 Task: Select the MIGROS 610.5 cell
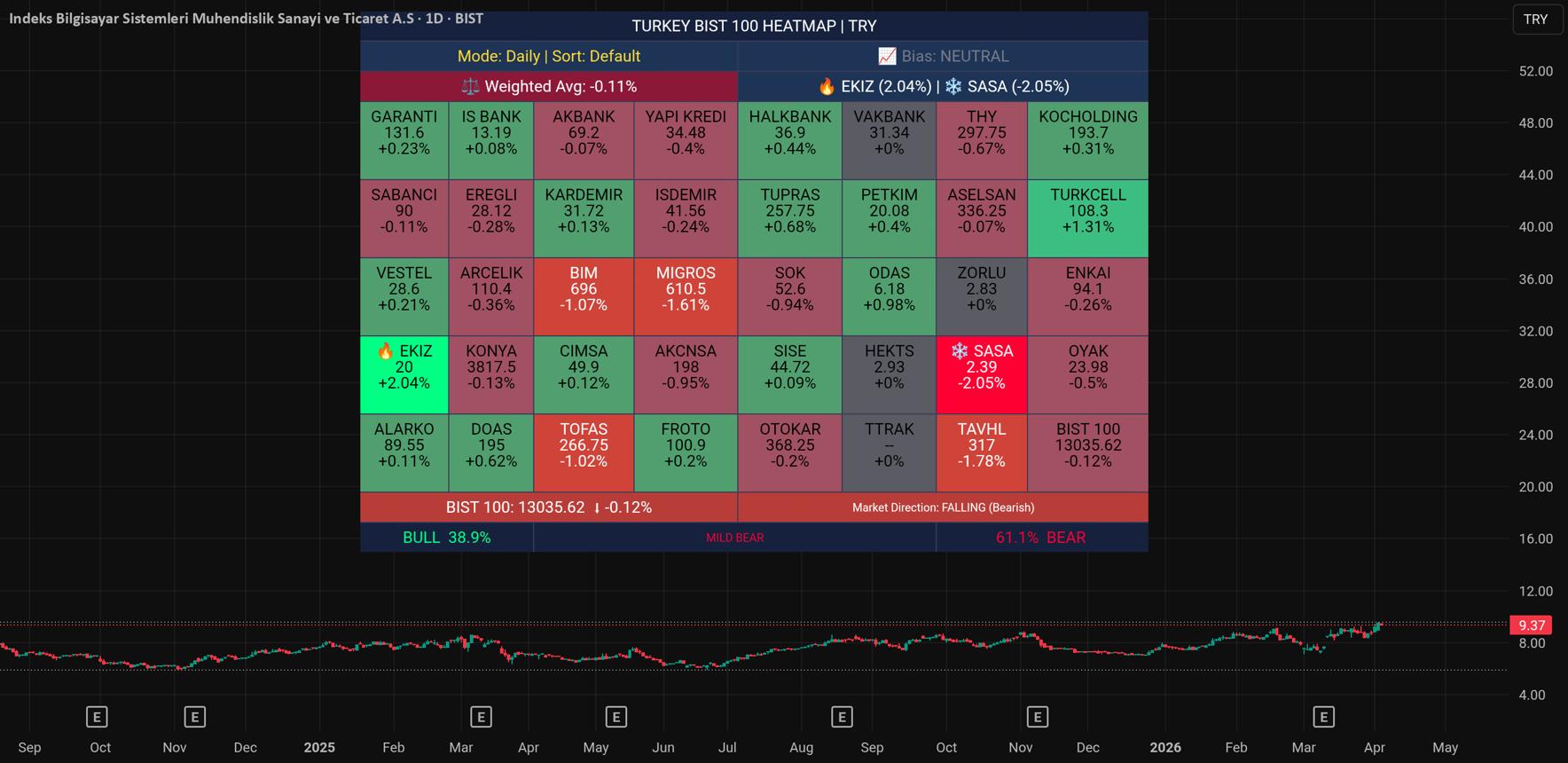(x=686, y=297)
